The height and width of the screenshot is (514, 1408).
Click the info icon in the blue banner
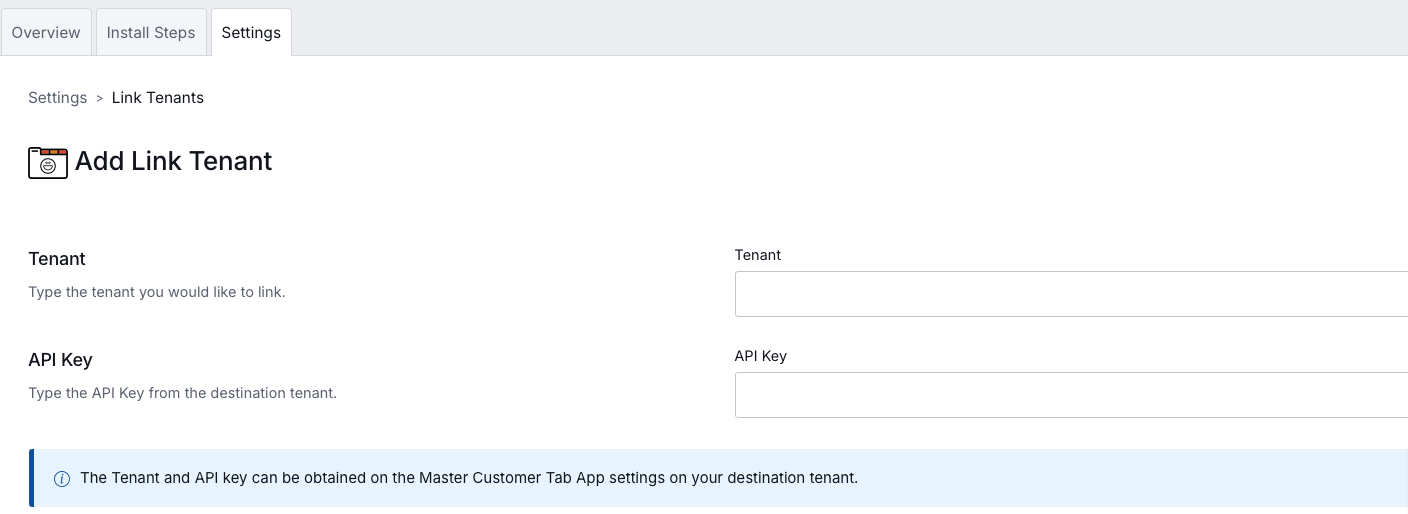(61, 478)
